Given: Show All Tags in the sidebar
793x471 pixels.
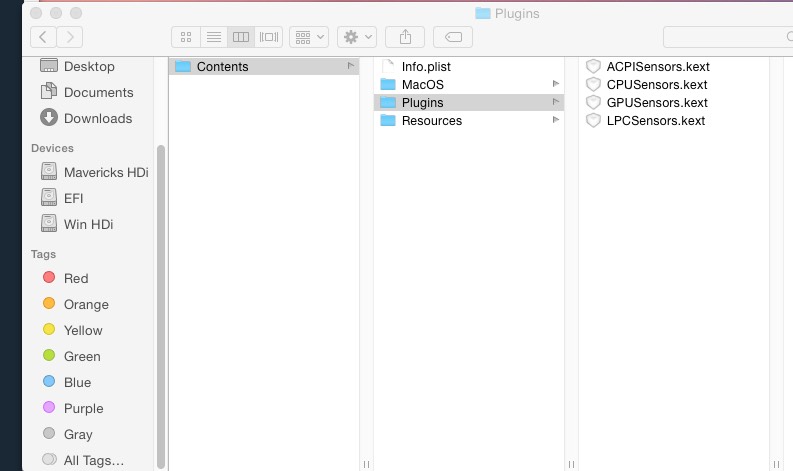Looking at the screenshot, I should (94, 460).
